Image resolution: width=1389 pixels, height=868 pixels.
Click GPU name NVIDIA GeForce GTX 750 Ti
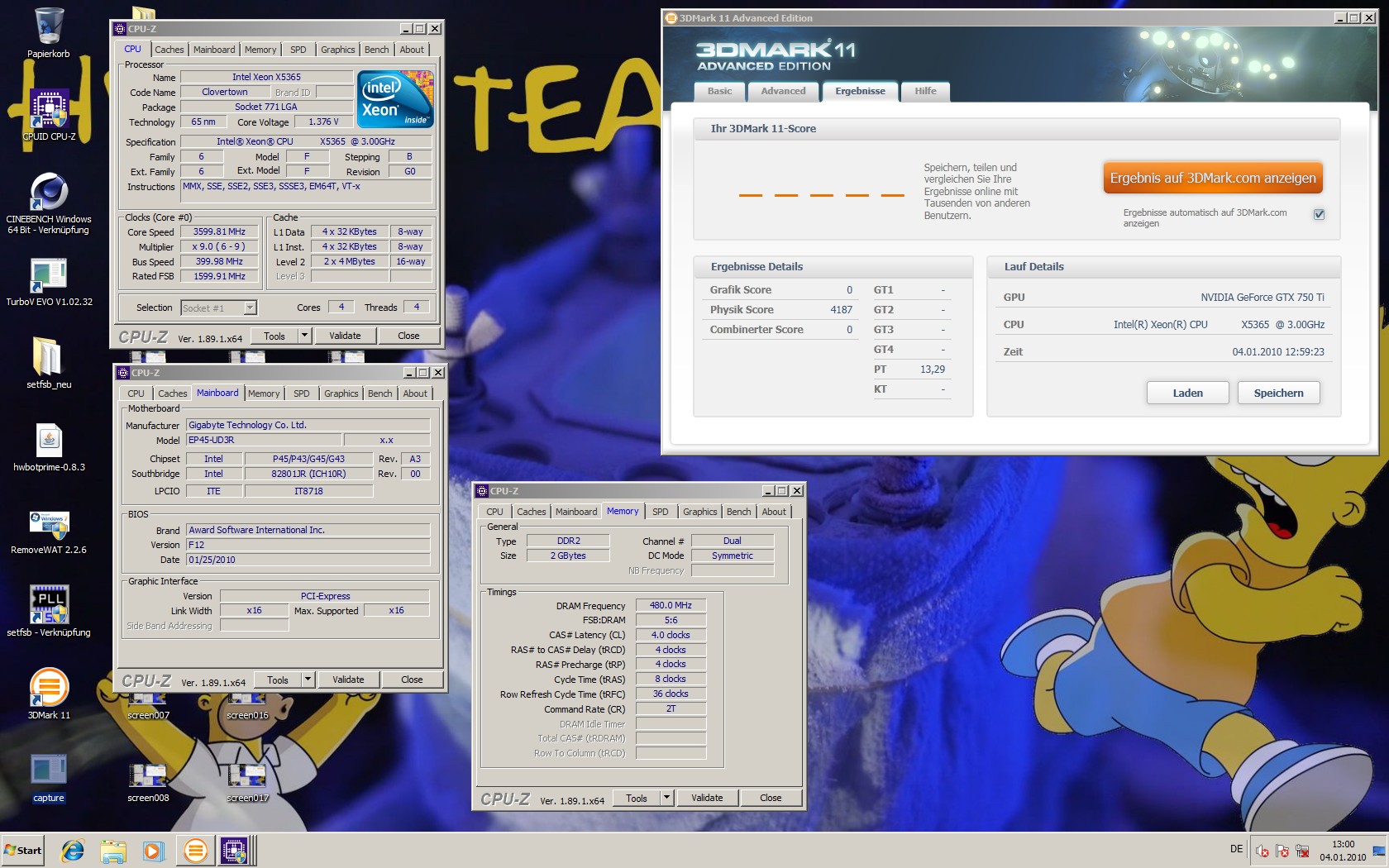coord(1262,297)
